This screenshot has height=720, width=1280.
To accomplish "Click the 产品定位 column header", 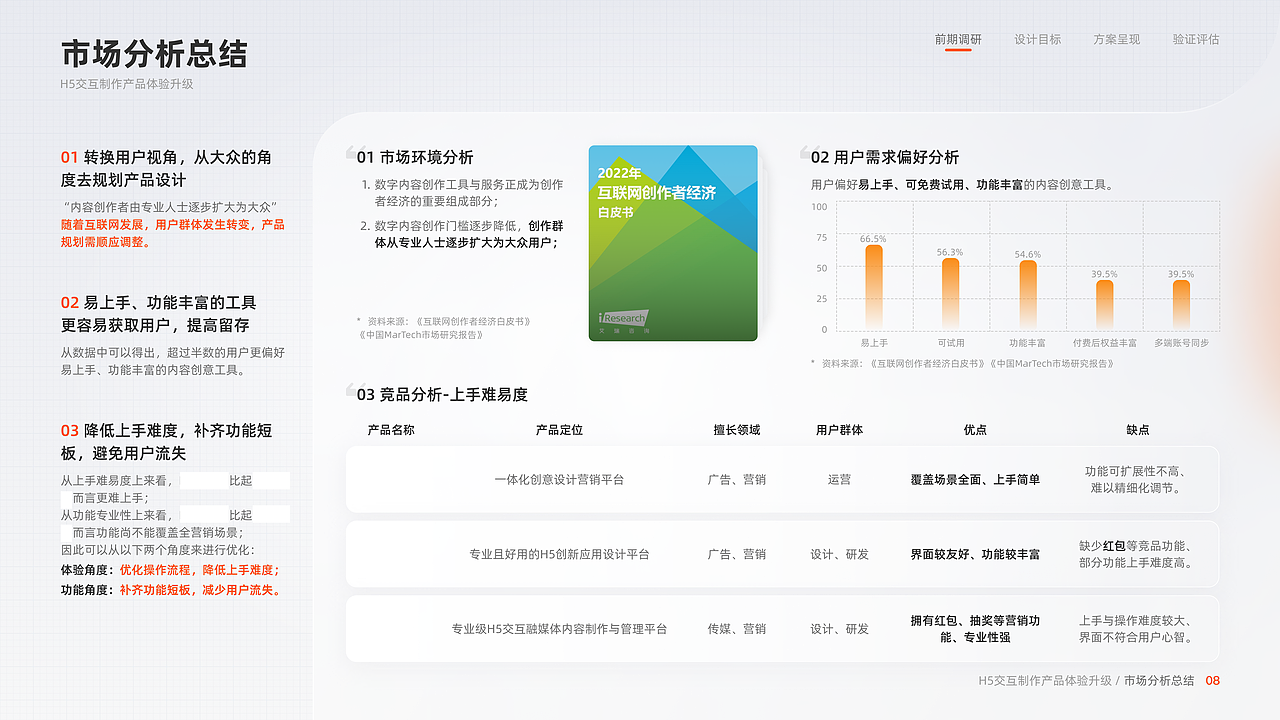I will coord(559,430).
